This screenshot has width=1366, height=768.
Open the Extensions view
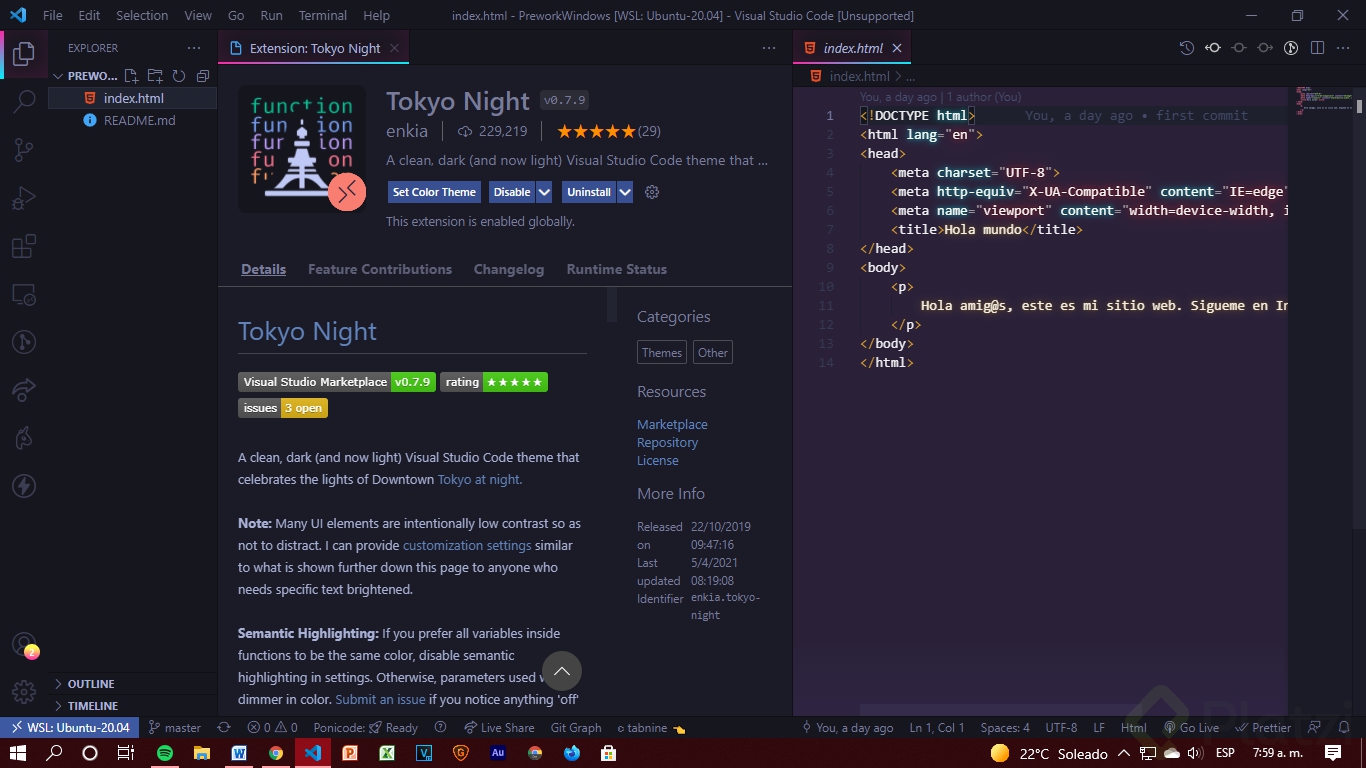(24, 246)
